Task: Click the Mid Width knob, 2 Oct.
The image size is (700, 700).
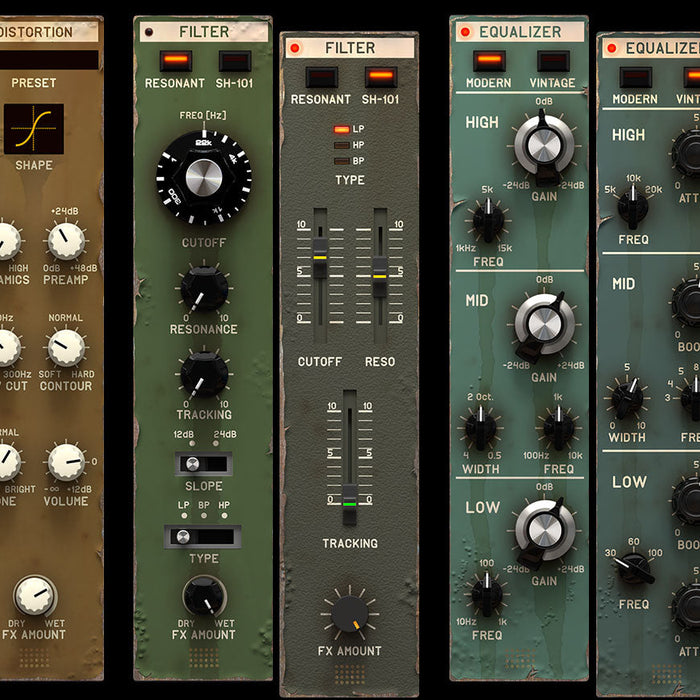Action: [x=481, y=428]
